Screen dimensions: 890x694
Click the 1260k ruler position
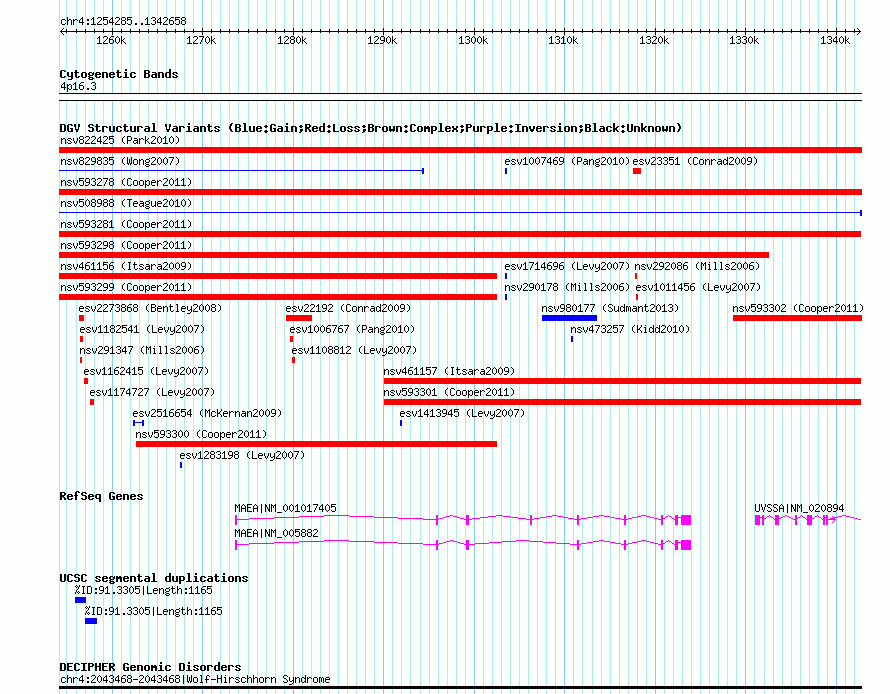111,40
